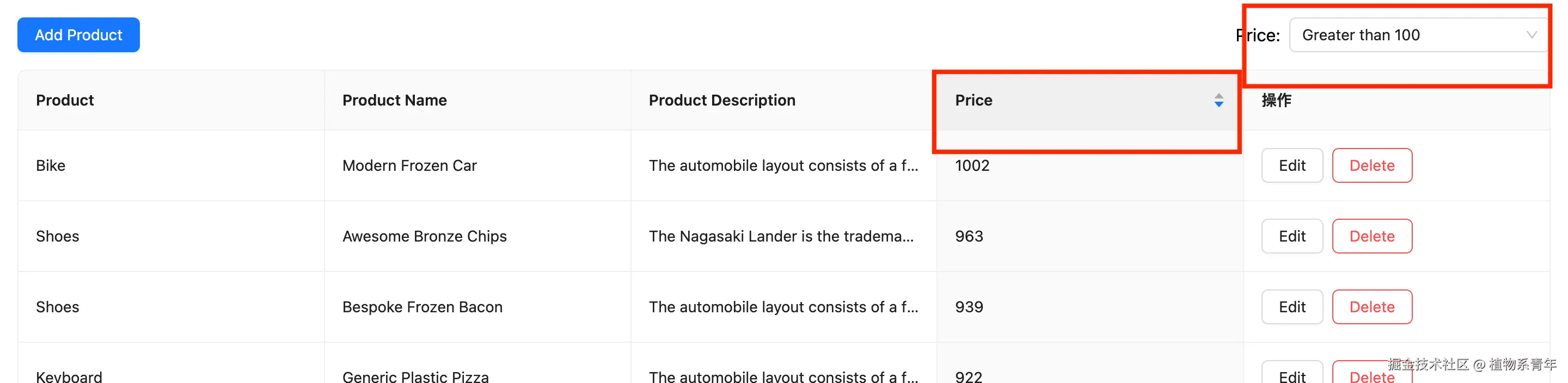The image size is (1568, 383).
Task: Edit the Modern Frozen Car product
Action: 1291,165
